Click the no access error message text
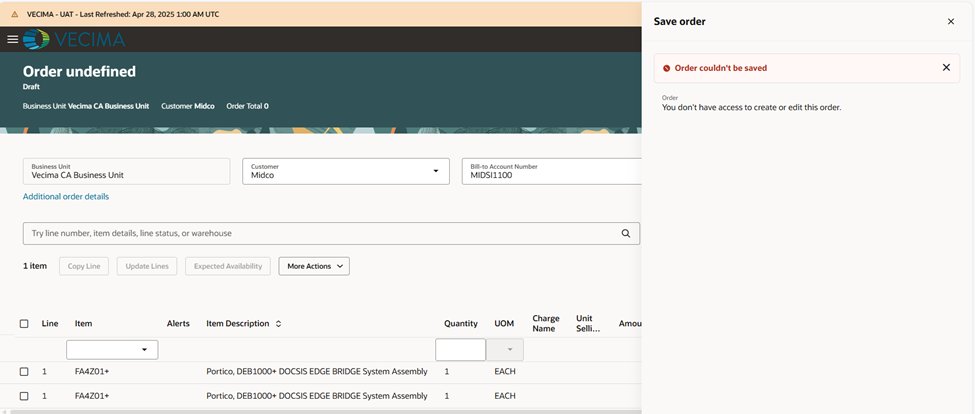Screen dimensions: 975x414 pos(751,108)
